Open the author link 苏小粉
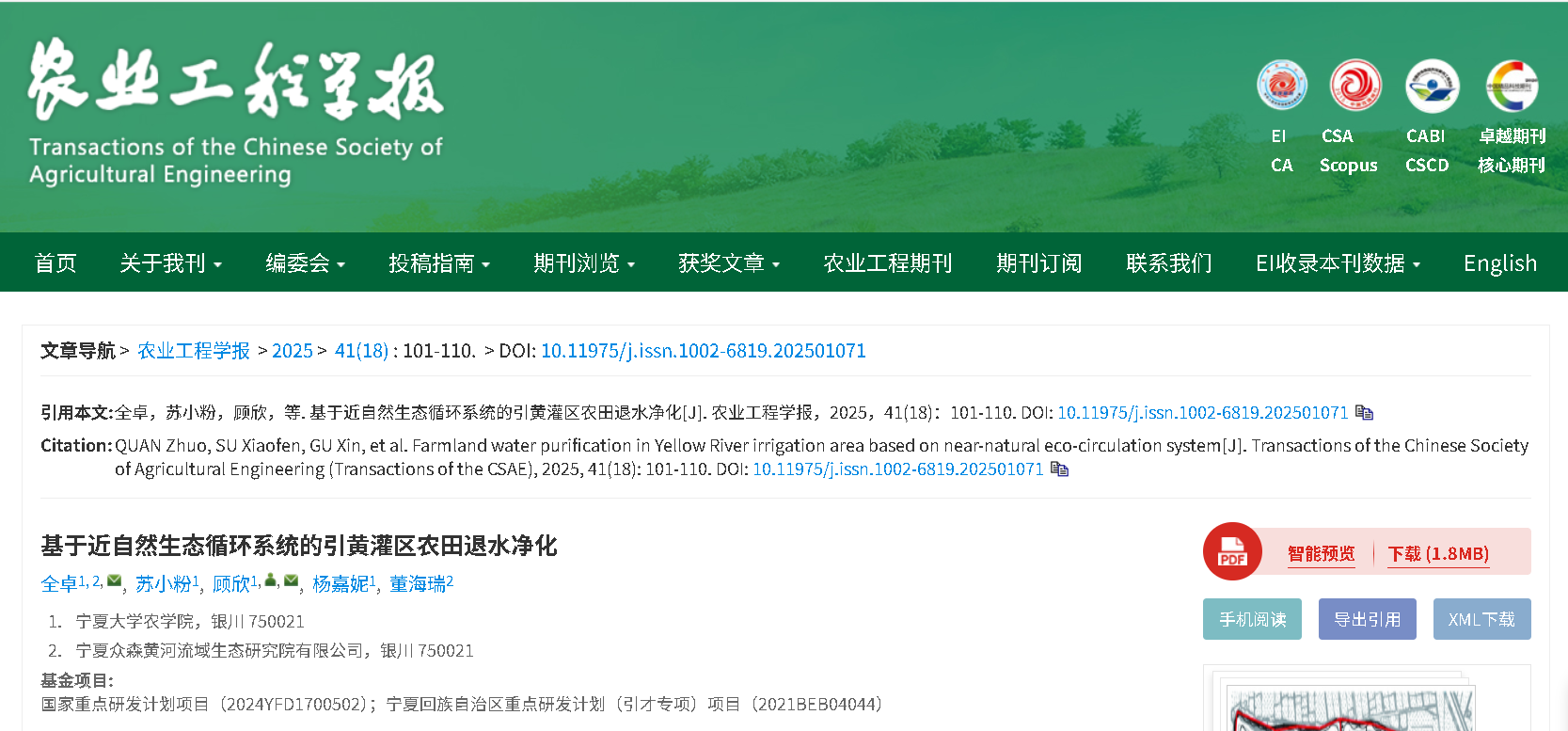The image size is (1568, 731). (x=164, y=584)
